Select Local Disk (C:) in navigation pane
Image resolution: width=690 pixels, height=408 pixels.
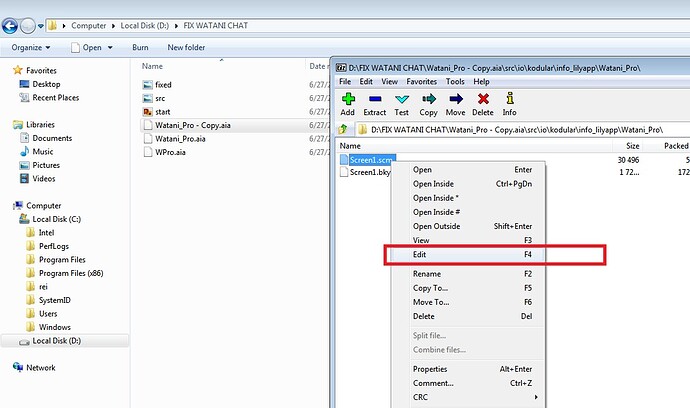56,219
